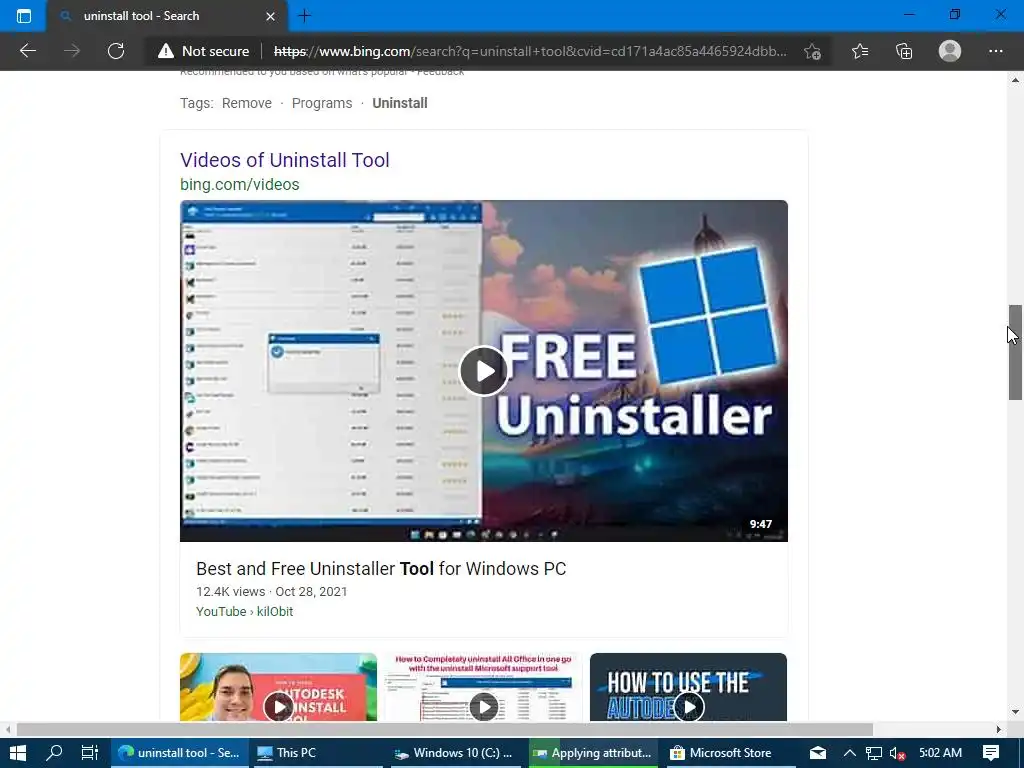This screenshot has width=1024, height=768.
Task: Open the Action Center notifications
Action: click(x=991, y=753)
